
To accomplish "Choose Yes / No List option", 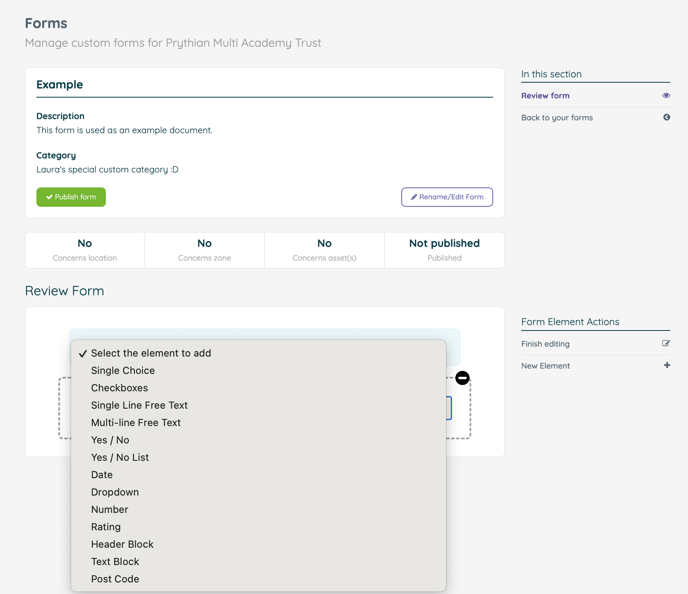I will pos(258,458).
